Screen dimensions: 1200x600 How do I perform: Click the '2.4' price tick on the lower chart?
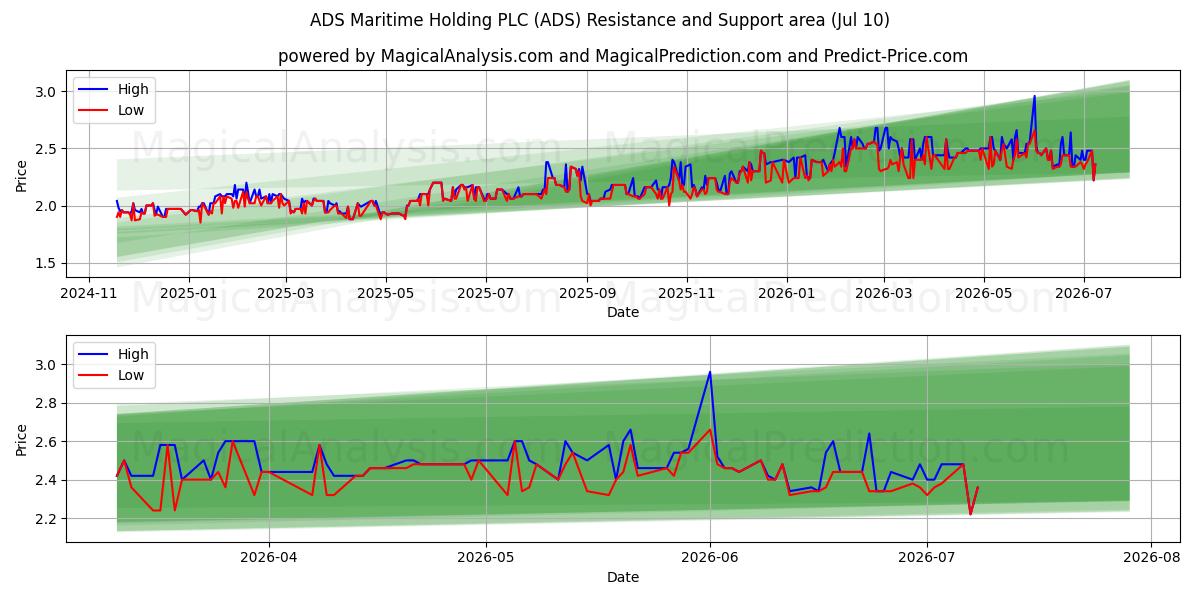pyautogui.click(x=48, y=480)
